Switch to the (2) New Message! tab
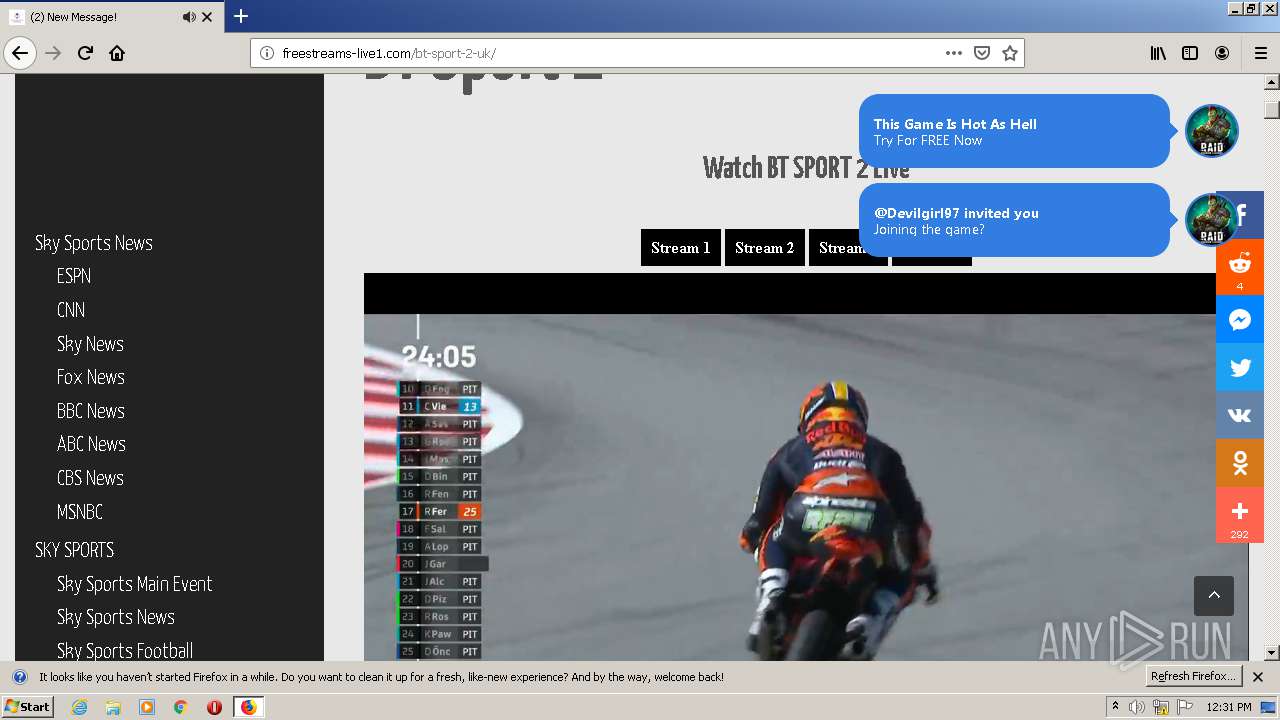The height and width of the screenshot is (720, 1280). pos(112,17)
